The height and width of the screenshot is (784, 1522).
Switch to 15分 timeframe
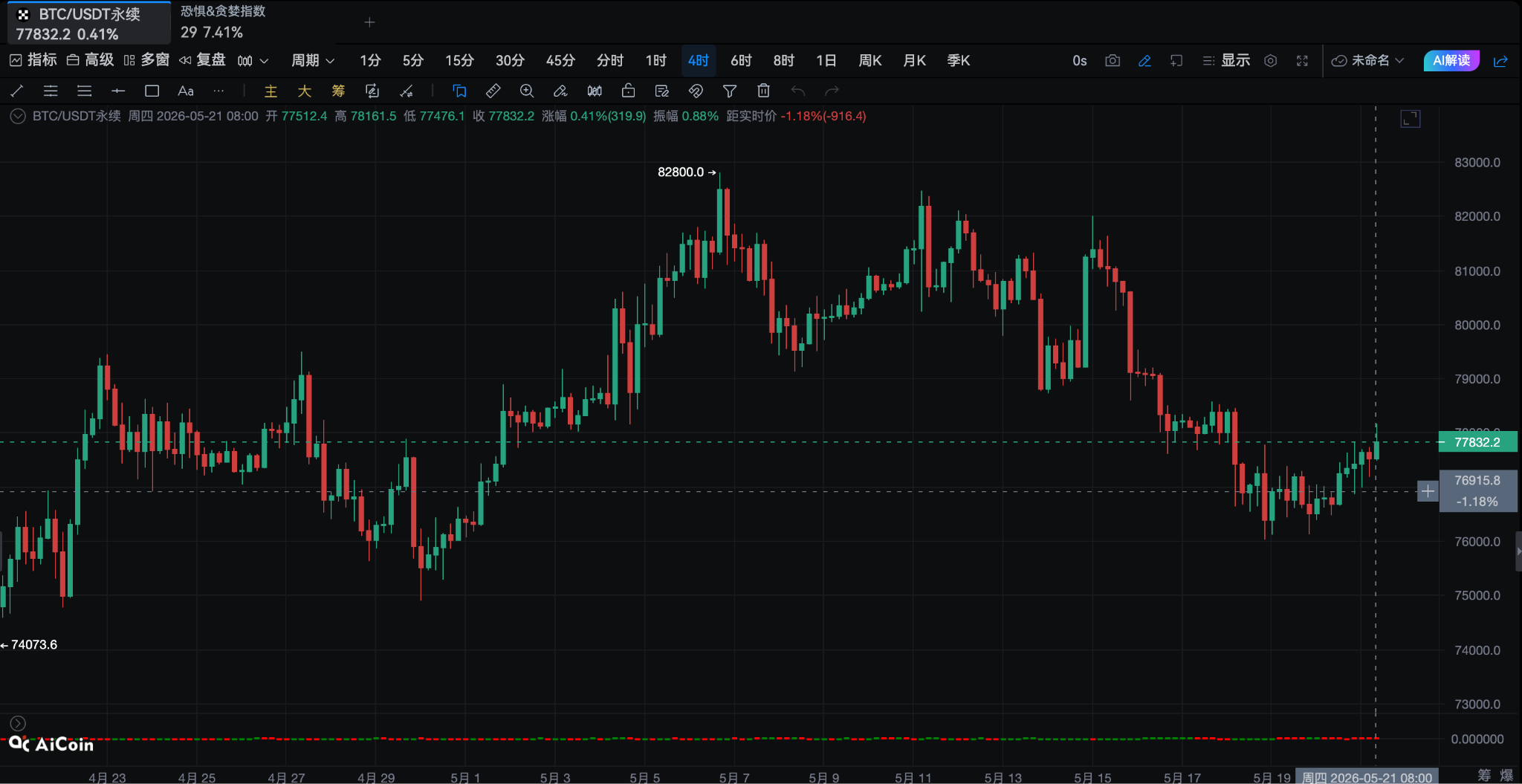tap(459, 60)
